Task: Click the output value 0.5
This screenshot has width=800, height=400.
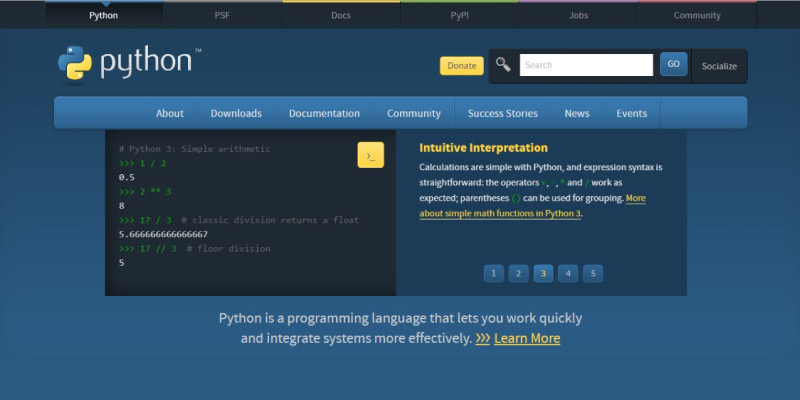Action: click(127, 178)
